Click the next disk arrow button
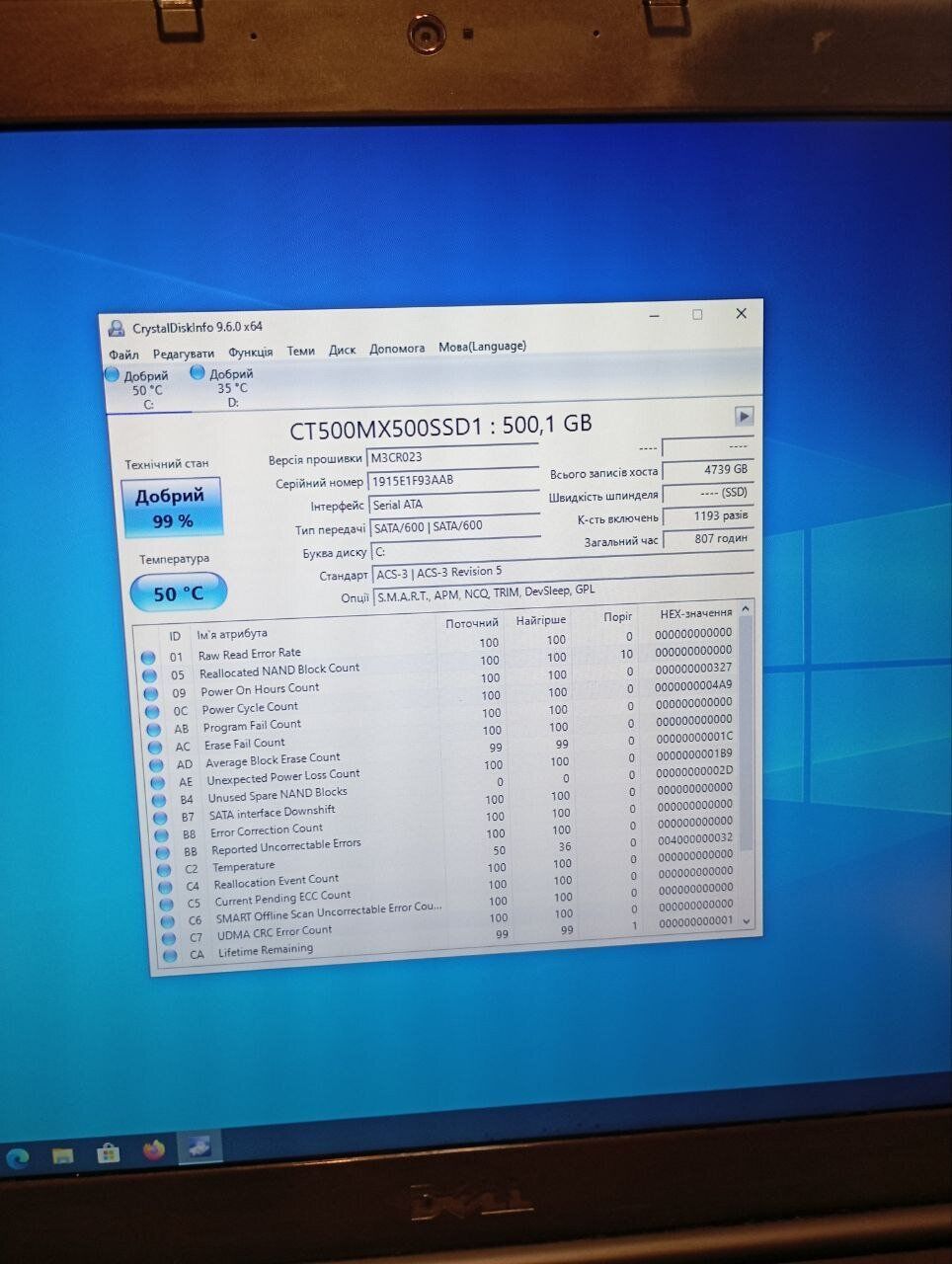 click(x=744, y=416)
